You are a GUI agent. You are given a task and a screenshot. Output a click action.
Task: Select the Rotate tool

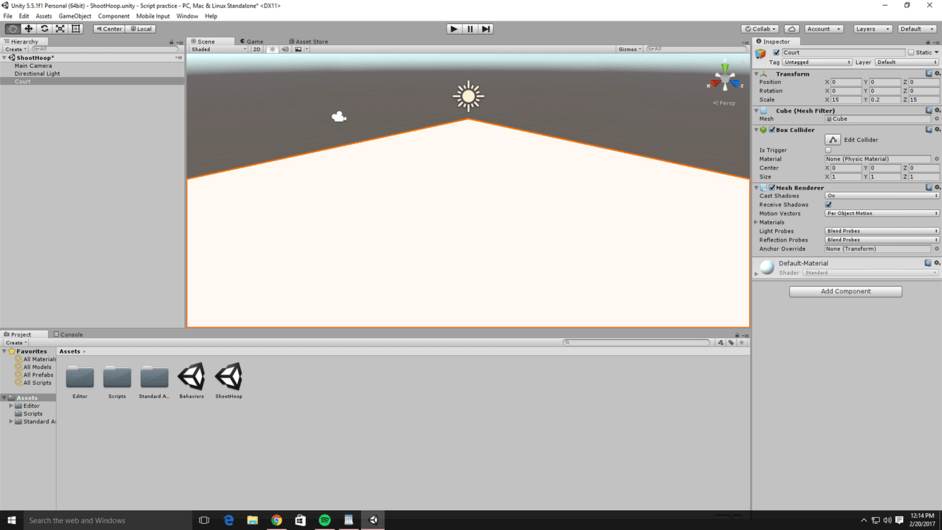click(x=44, y=29)
